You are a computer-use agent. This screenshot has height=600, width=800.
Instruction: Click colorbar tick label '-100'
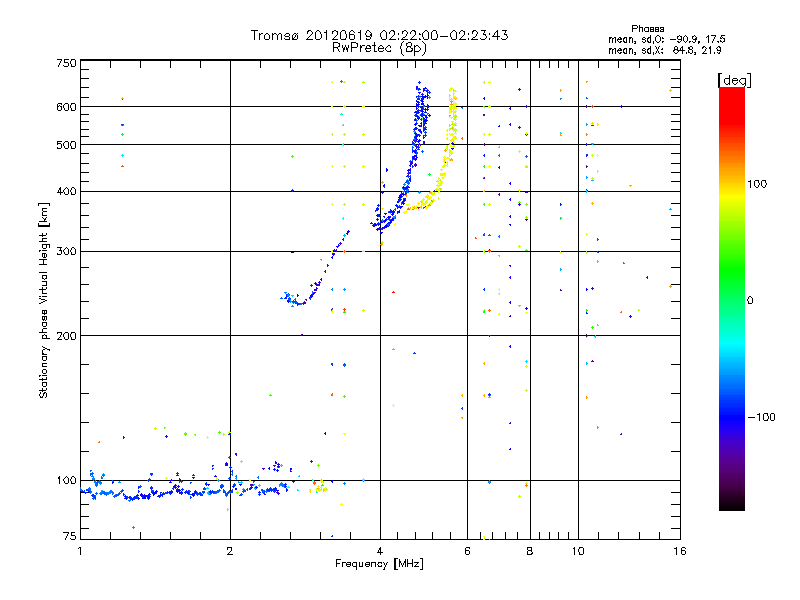point(761,417)
